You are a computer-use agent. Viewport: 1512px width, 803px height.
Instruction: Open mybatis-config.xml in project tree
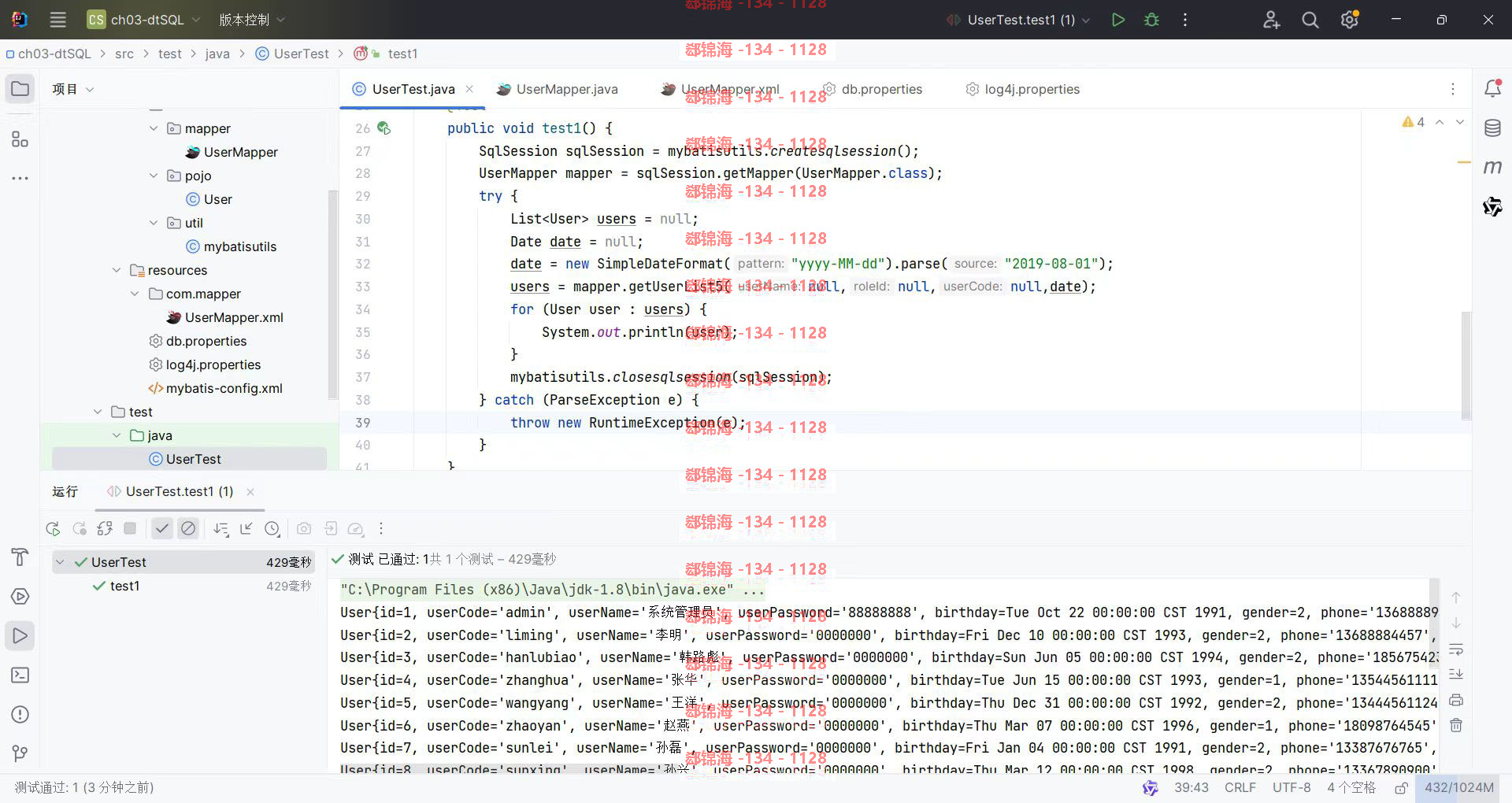point(215,388)
